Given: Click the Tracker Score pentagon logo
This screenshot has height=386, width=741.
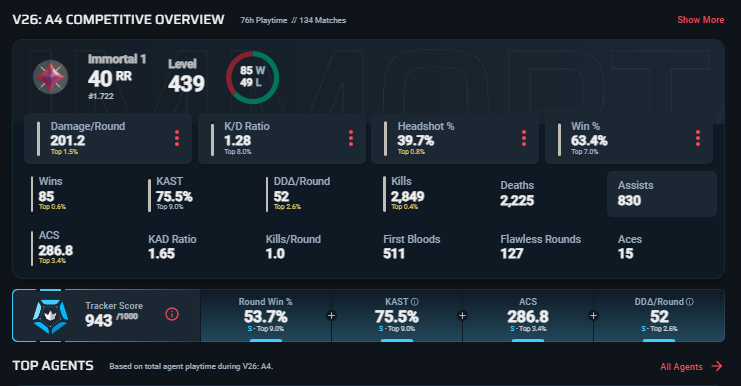Looking at the screenshot, I should (x=50, y=317).
